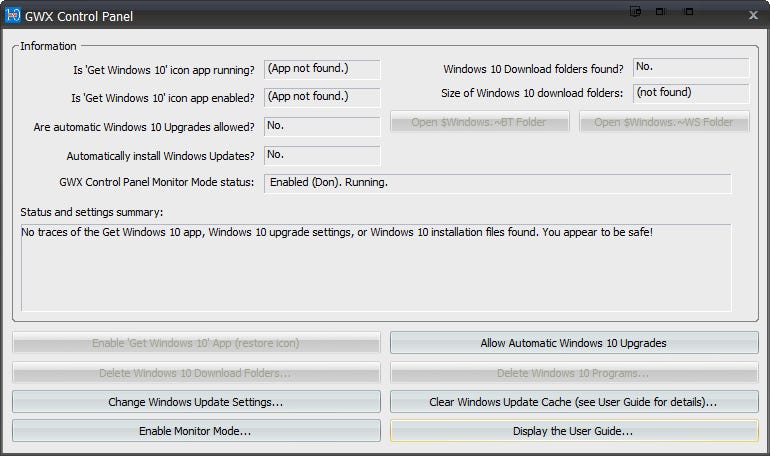
Task: Click Allow Automatic Windows 10 Upgrades button
Action: pos(574,343)
